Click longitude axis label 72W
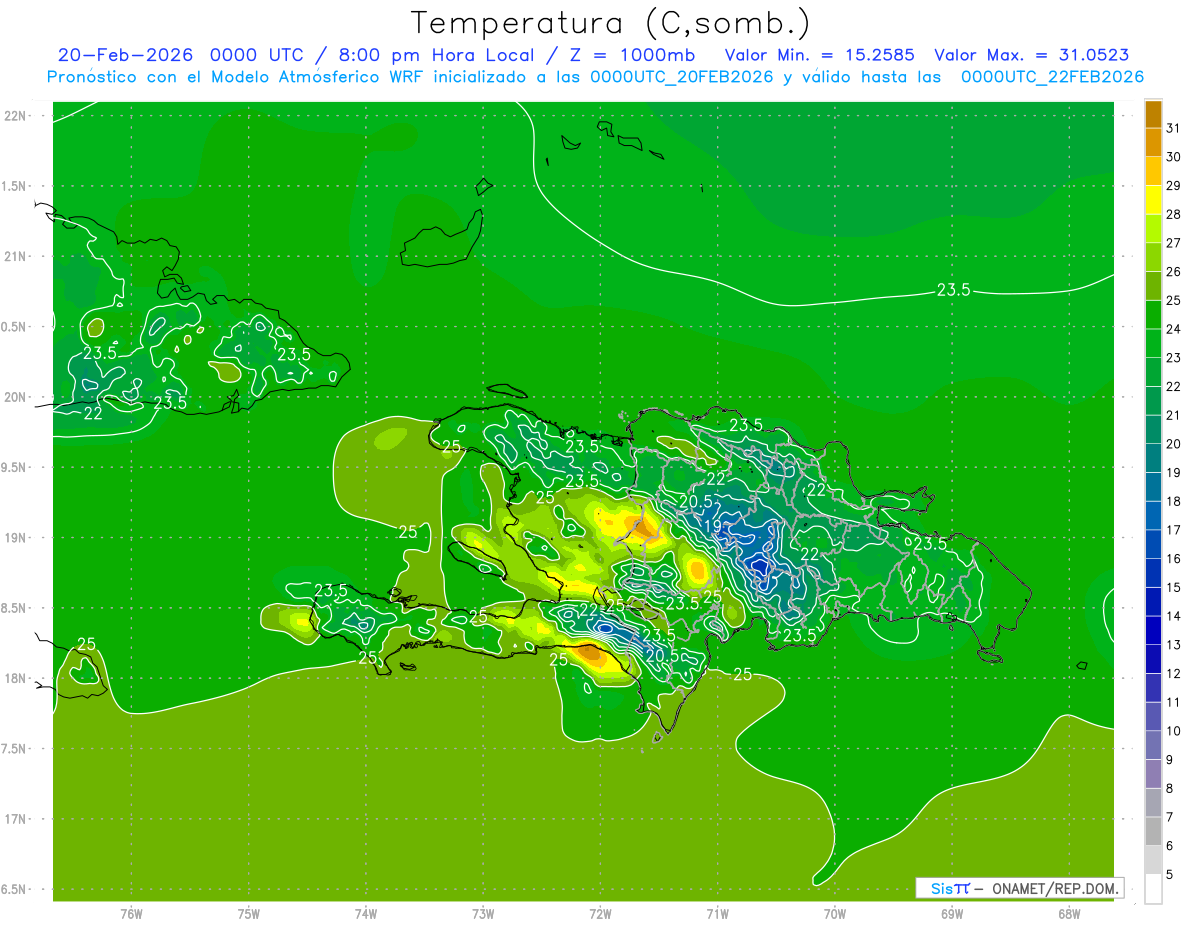Screen dimensions: 1200x927 [600, 914]
